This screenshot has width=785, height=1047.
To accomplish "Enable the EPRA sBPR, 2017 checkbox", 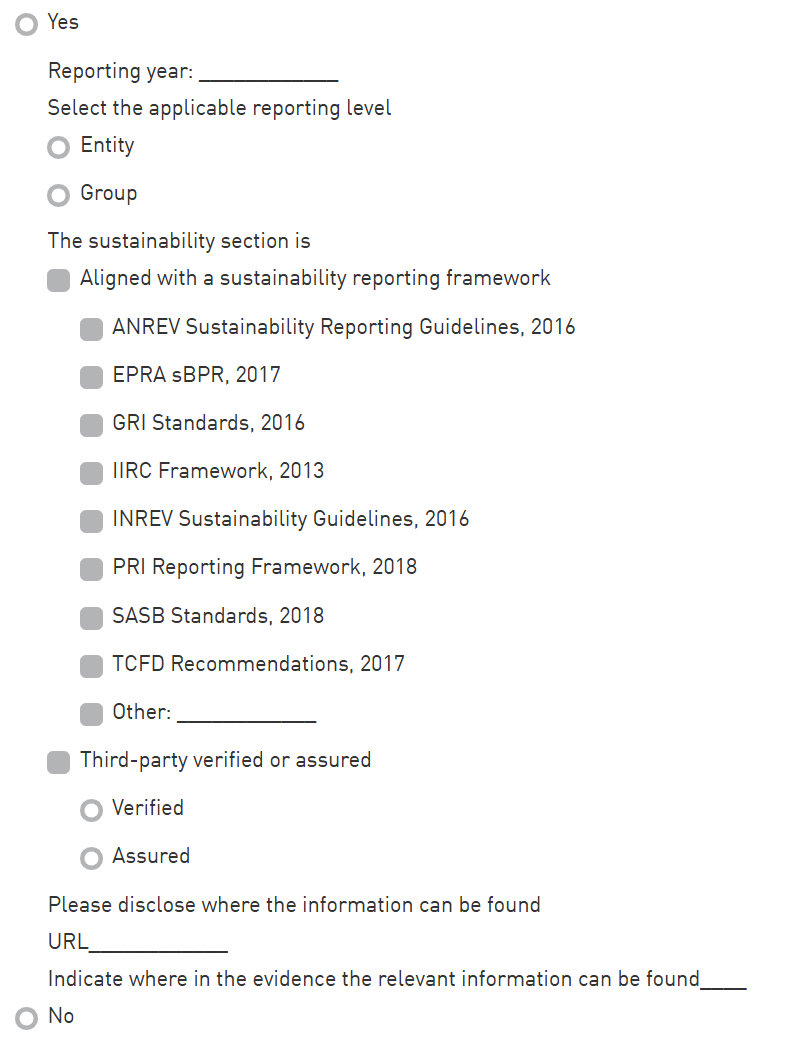I will (x=92, y=377).
